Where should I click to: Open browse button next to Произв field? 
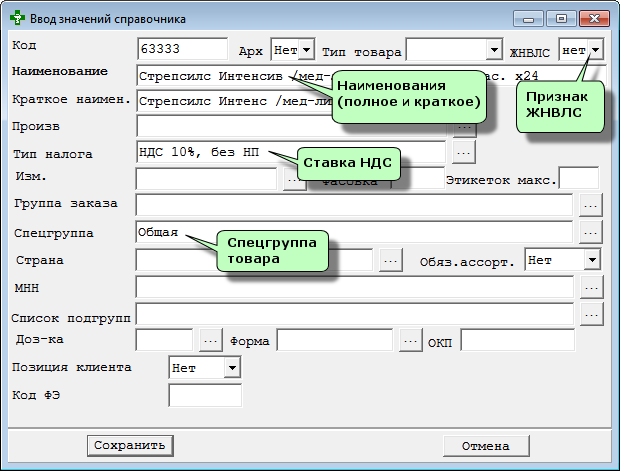point(464,127)
